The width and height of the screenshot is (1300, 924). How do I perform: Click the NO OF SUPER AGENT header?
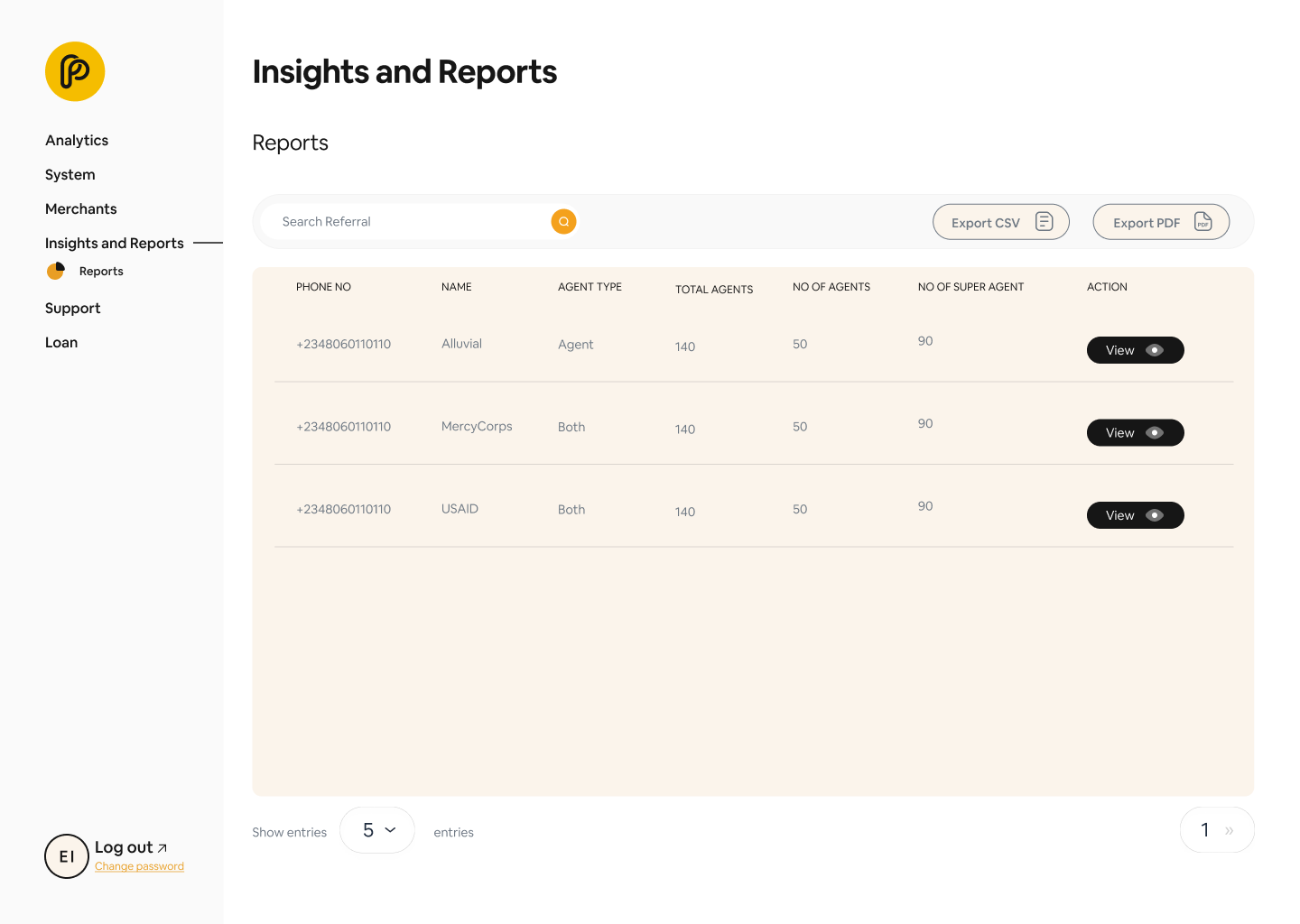coord(970,287)
